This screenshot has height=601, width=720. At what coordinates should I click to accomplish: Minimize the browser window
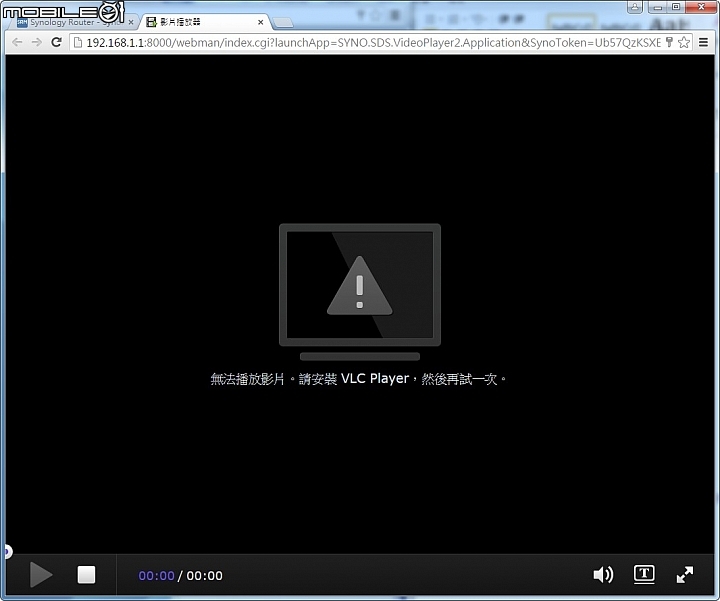point(658,7)
